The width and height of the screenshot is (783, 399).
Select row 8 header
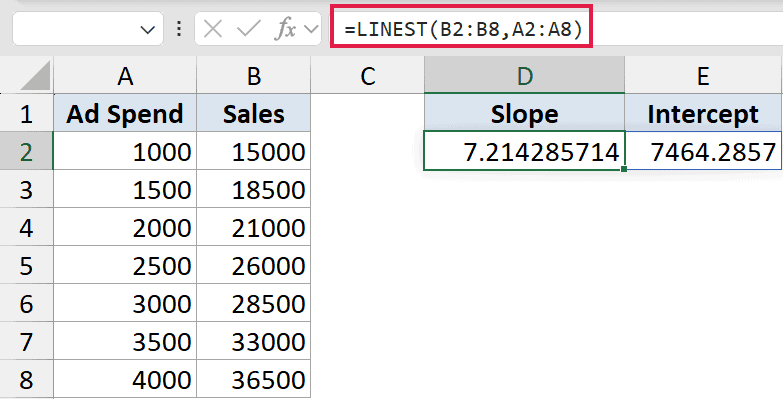point(26,379)
